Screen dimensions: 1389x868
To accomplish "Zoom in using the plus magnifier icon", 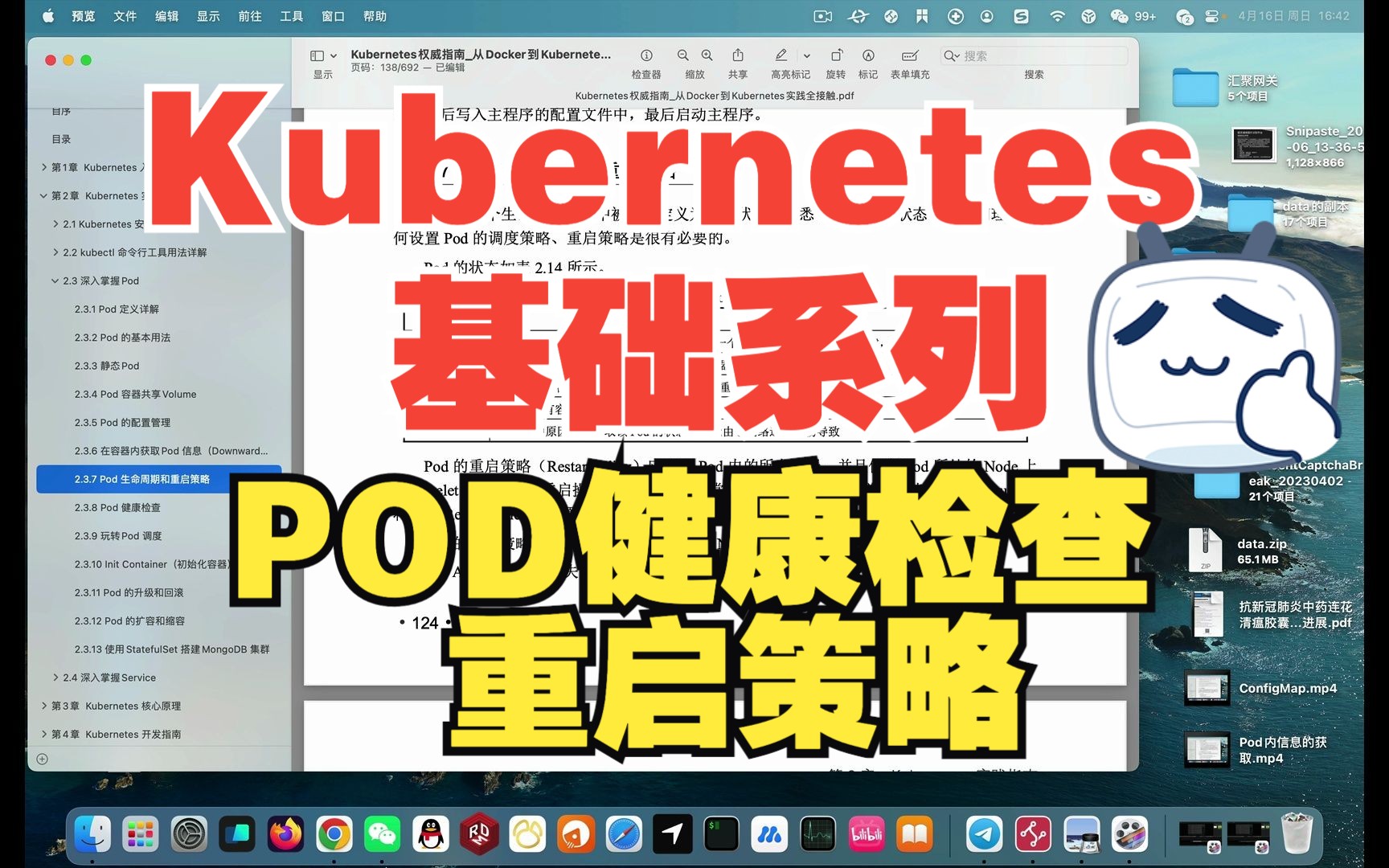I will coord(707,55).
